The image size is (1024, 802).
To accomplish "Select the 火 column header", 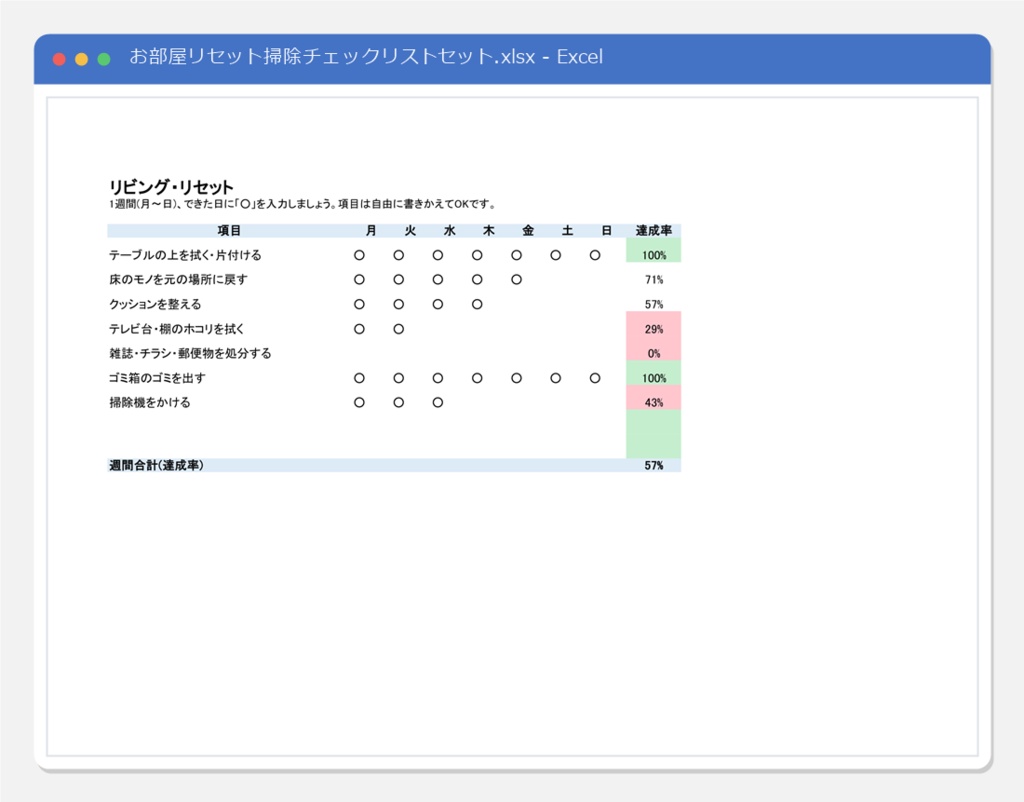I will coord(410,231).
